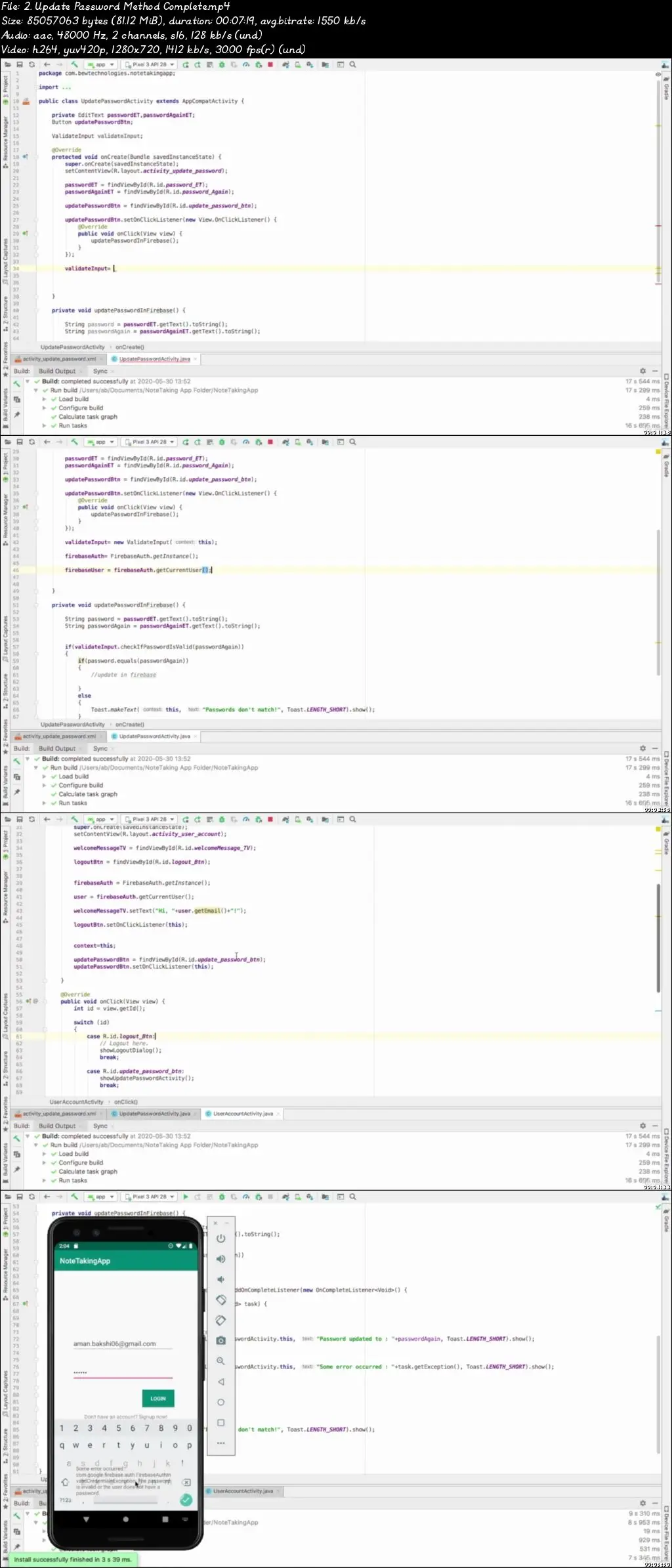Click the Open folder icon in third frame toolbar

pos(7,819)
